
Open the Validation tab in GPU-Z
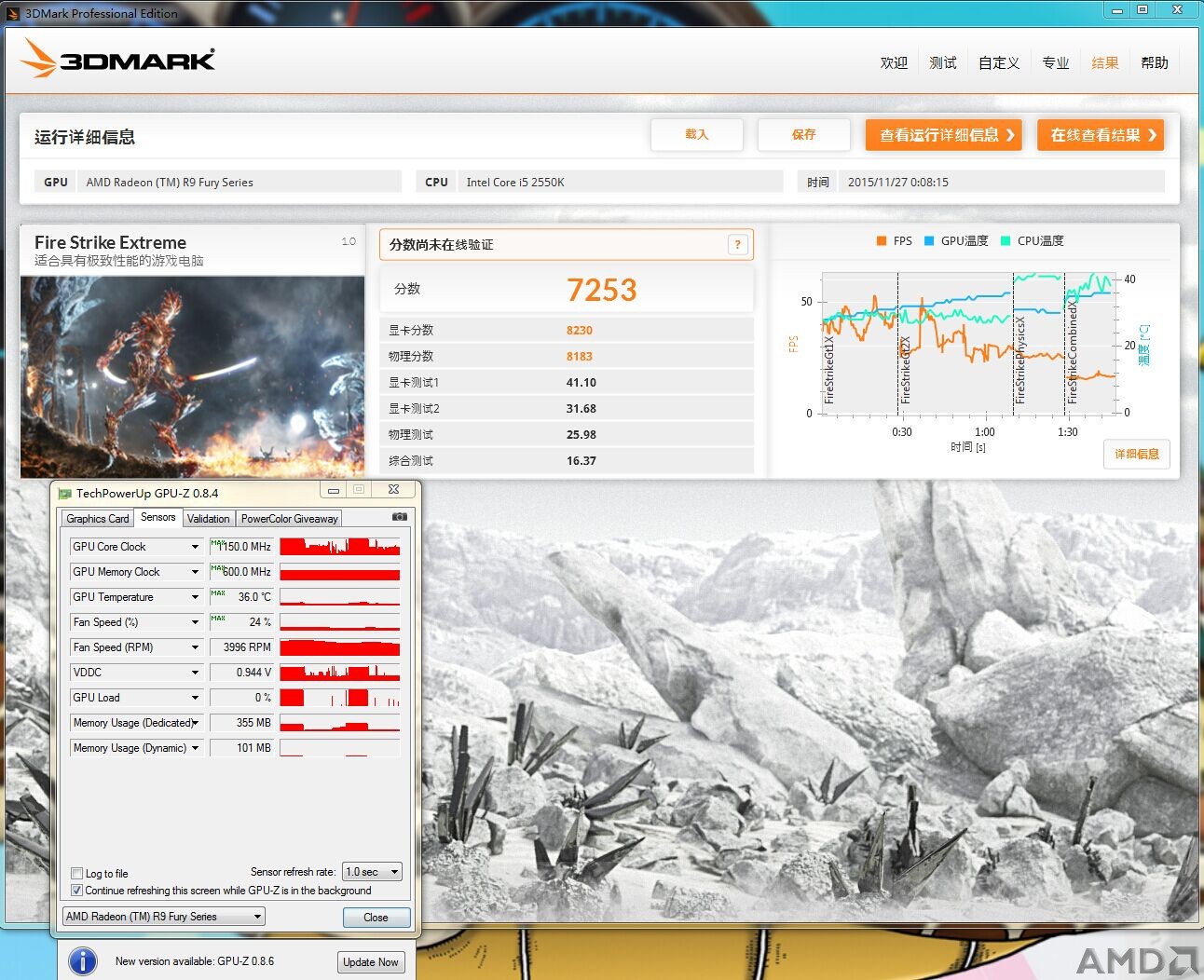[208, 519]
